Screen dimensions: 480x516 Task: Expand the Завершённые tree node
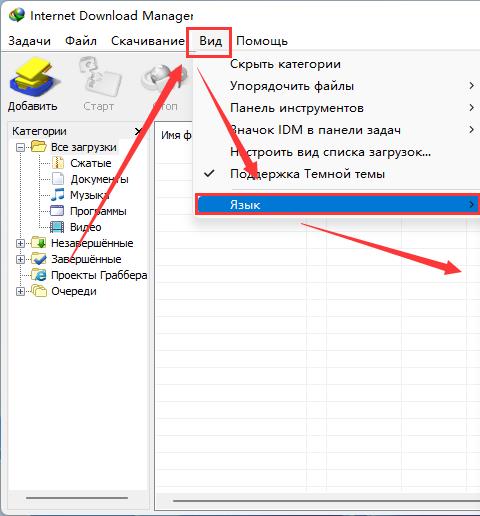20,259
